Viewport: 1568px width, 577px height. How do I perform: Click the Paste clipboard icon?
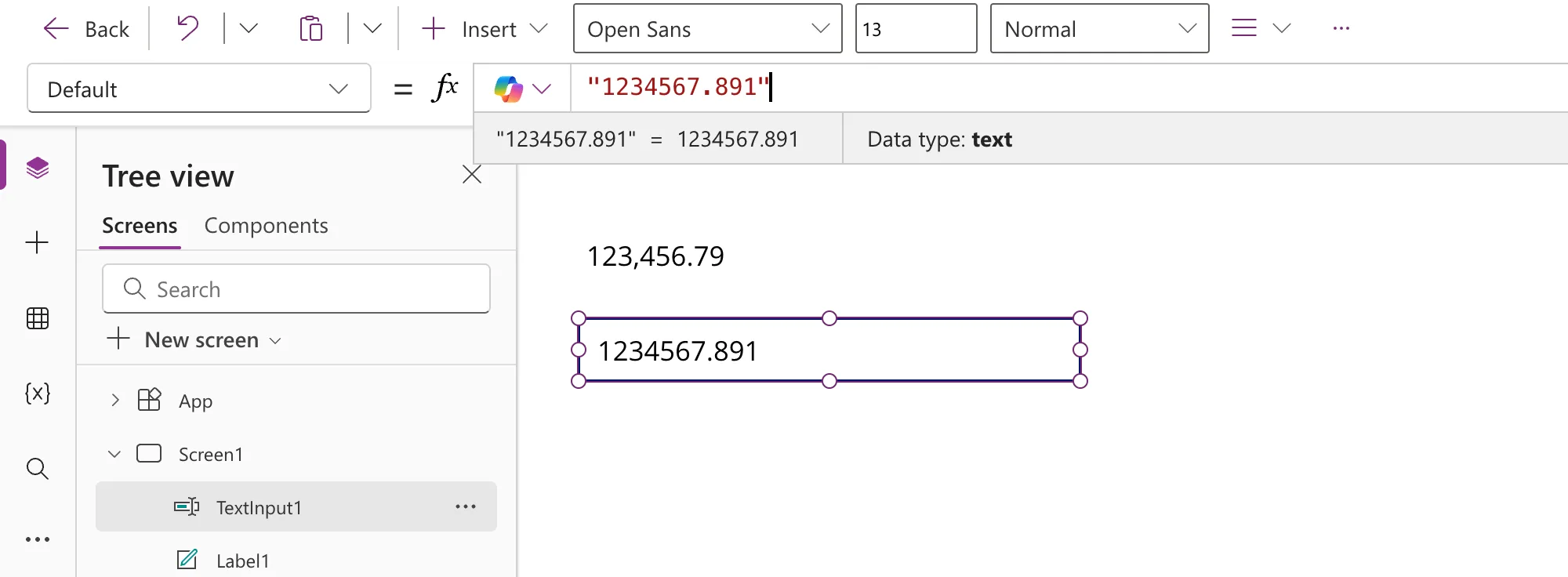311,29
